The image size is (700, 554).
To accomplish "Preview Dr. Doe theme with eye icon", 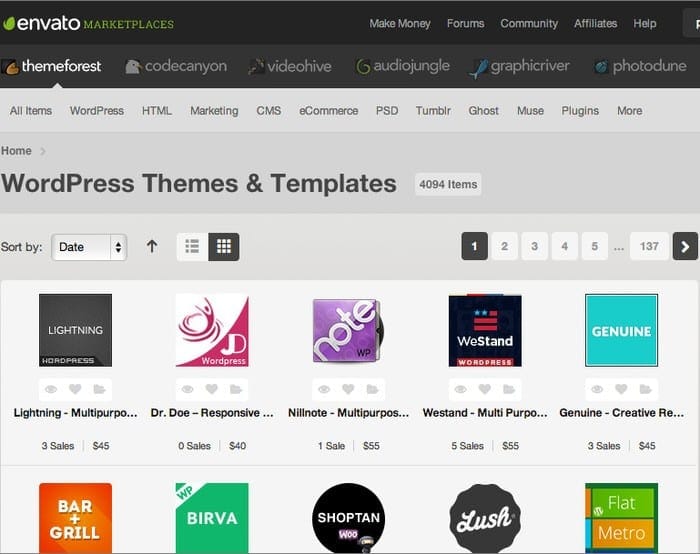I will tap(188, 389).
